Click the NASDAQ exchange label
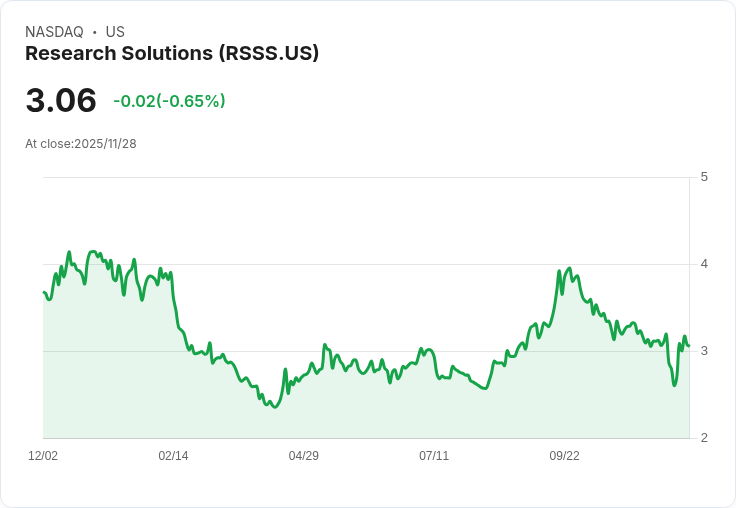 [54, 32]
